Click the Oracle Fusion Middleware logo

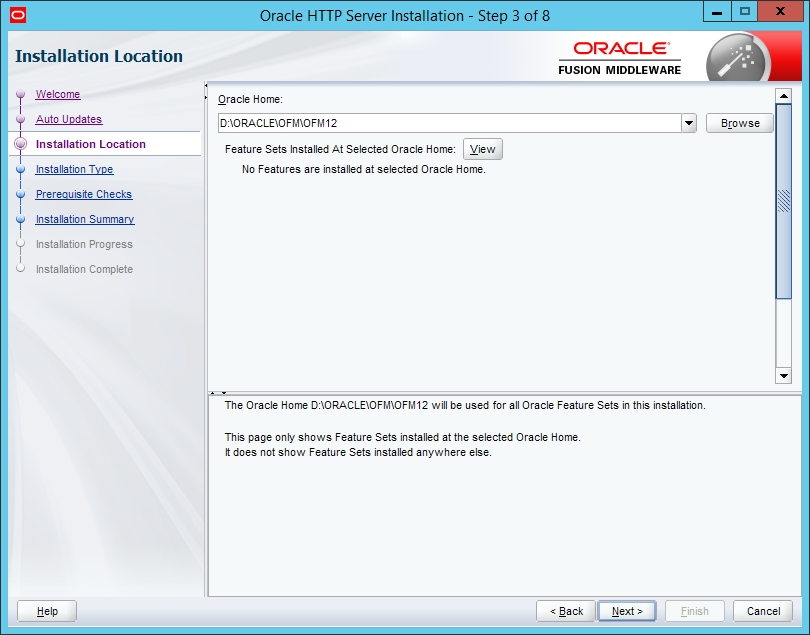pos(620,58)
